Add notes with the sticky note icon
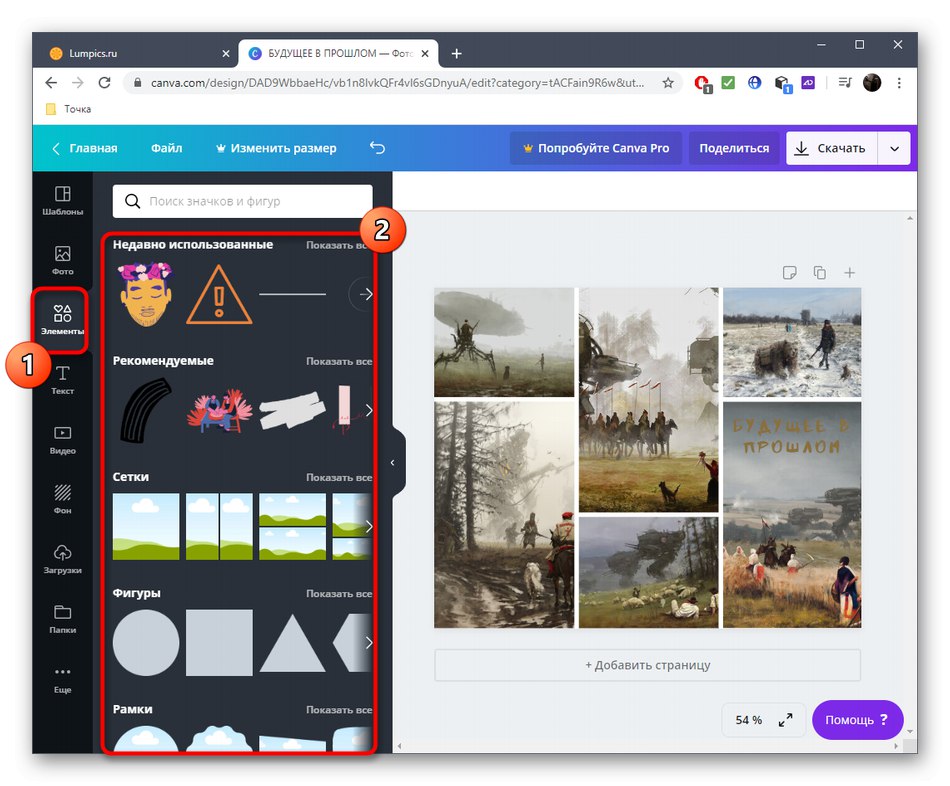 (x=789, y=273)
